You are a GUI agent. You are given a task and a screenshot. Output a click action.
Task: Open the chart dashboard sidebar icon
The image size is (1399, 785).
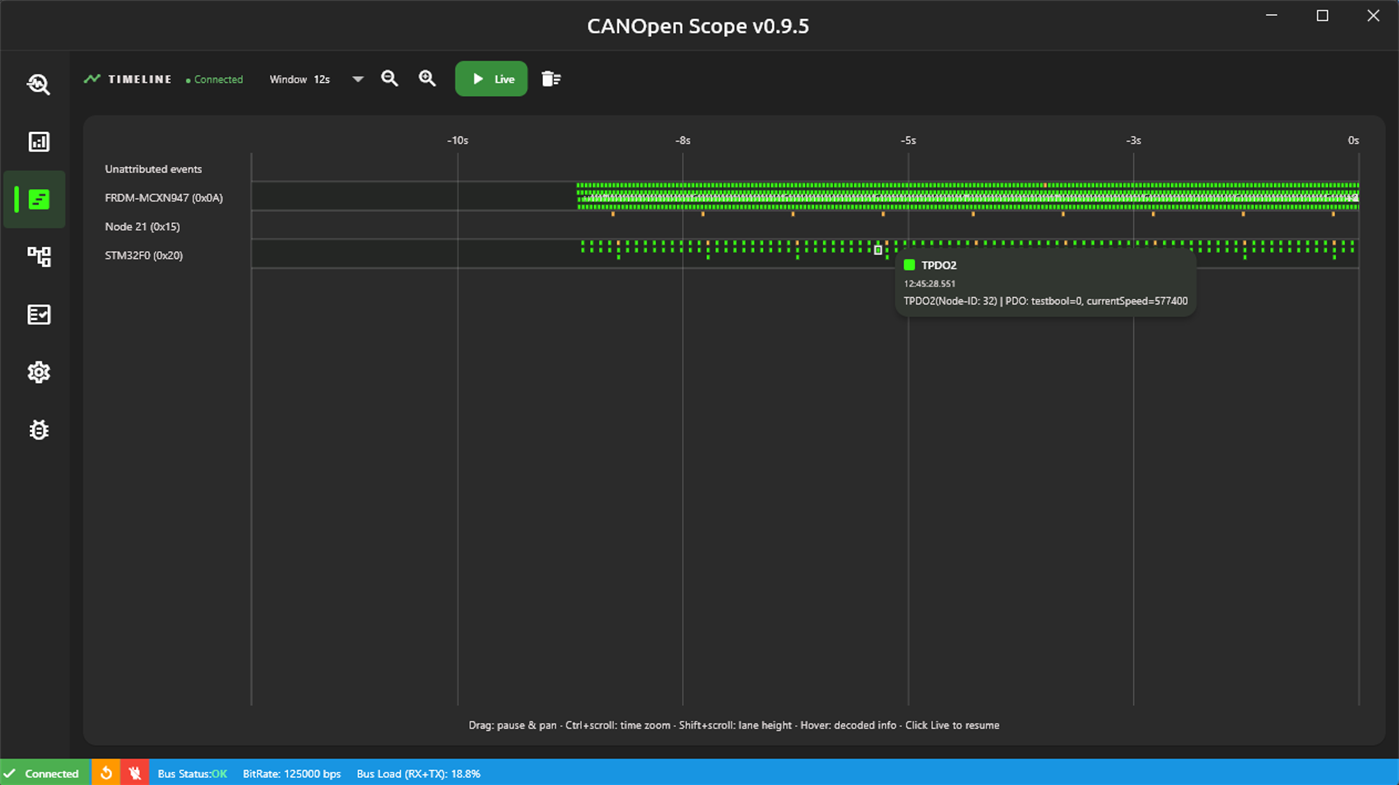click(38, 142)
